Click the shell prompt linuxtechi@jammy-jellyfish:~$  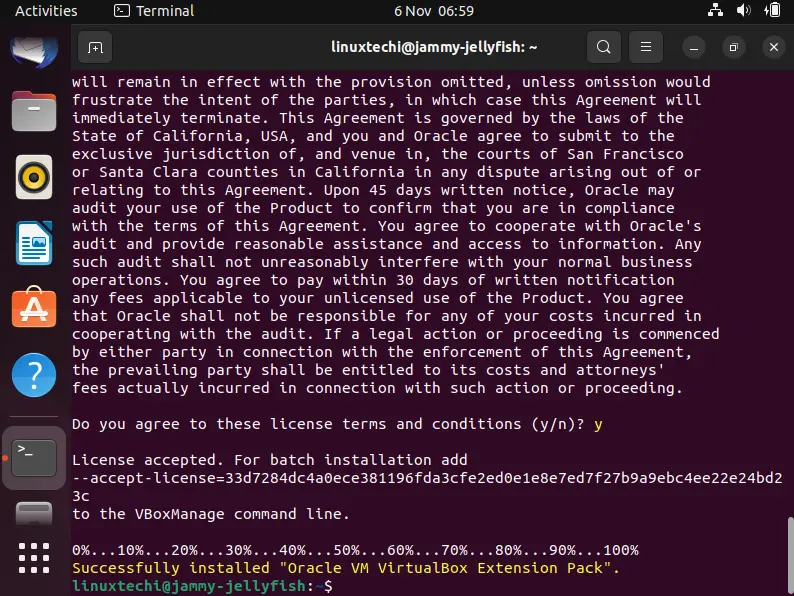point(202,586)
